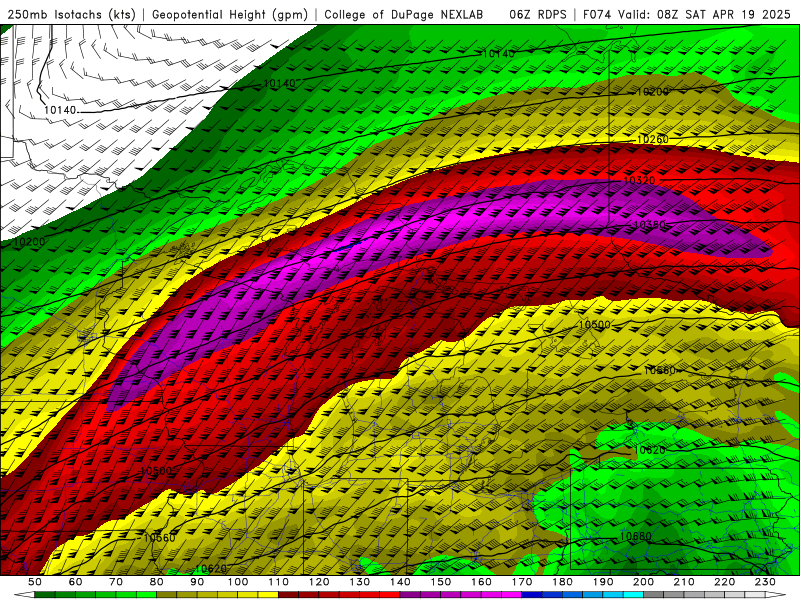Click the 180 value on the color scale
This screenshot has width=800, height=600.
tap(562, 582)
